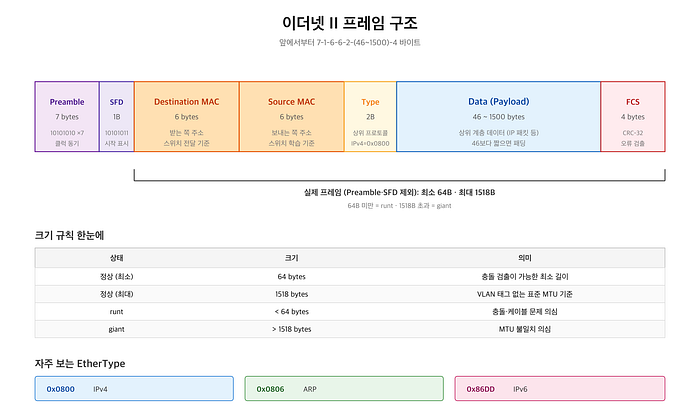
Task: Click the Destination MAC 6 bytes block
Action: [x=187, y=116]
